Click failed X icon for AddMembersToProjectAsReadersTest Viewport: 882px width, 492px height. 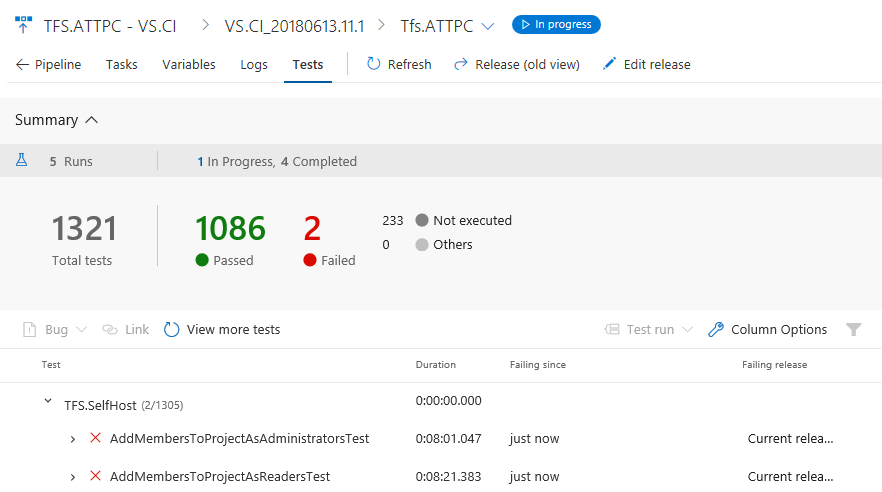(96, 476)
